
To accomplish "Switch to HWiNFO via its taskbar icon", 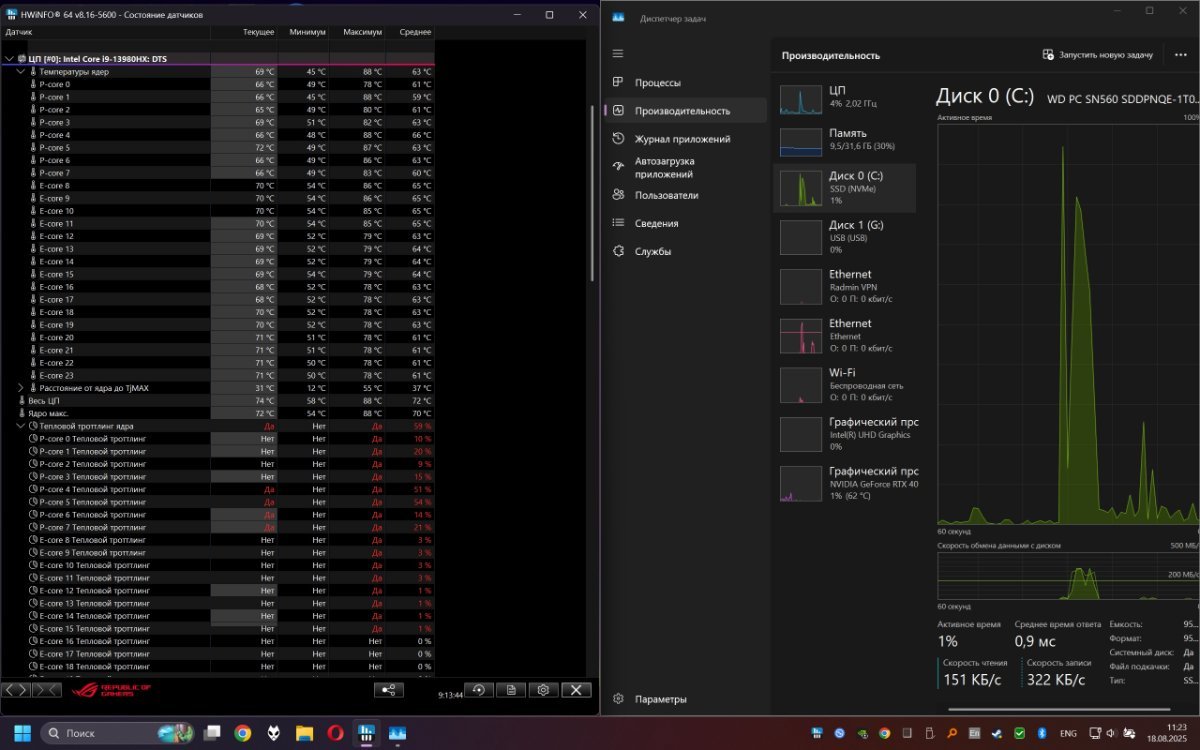I will click(366, 733).
